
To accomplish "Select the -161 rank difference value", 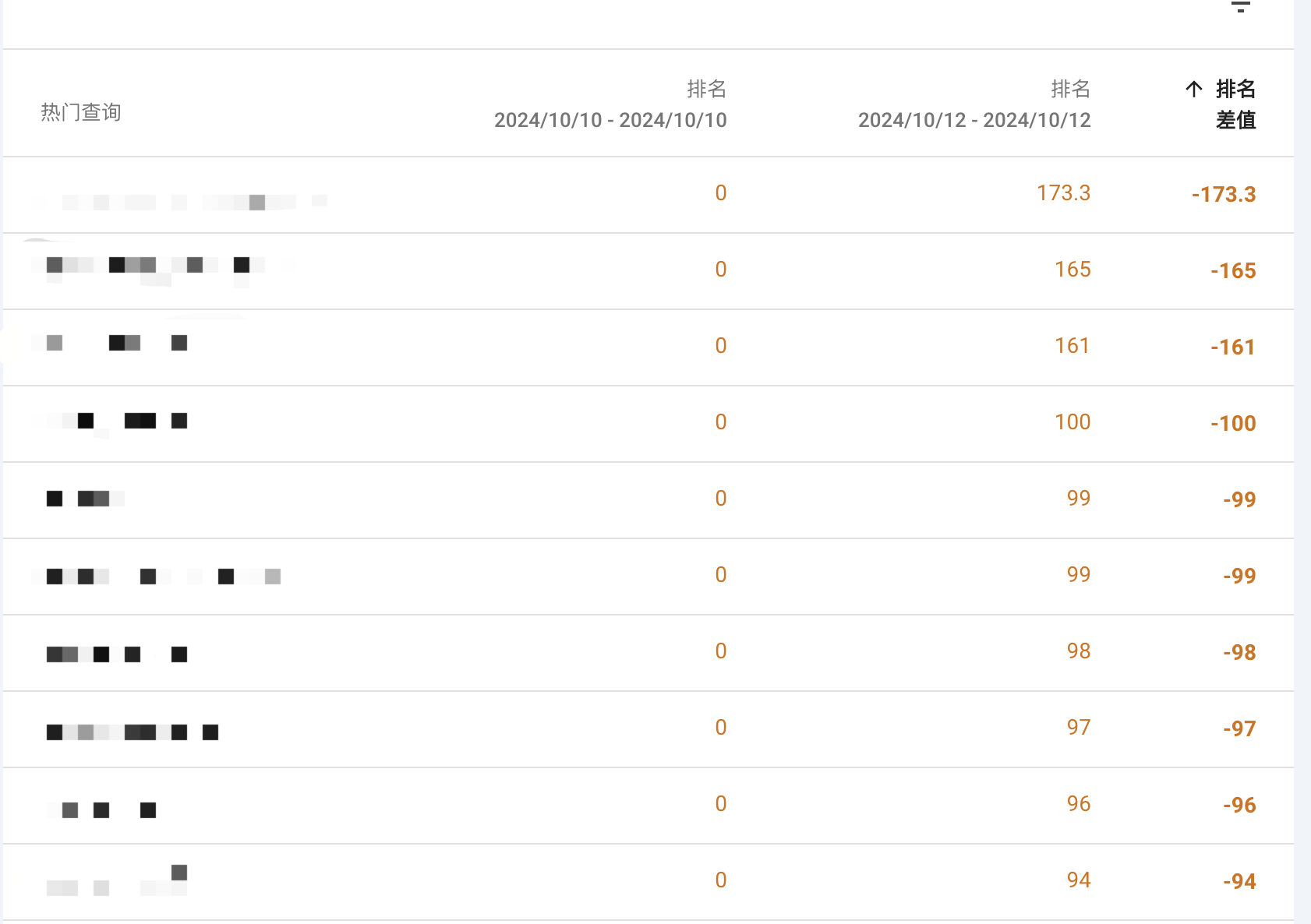I will click(1233, 347).
